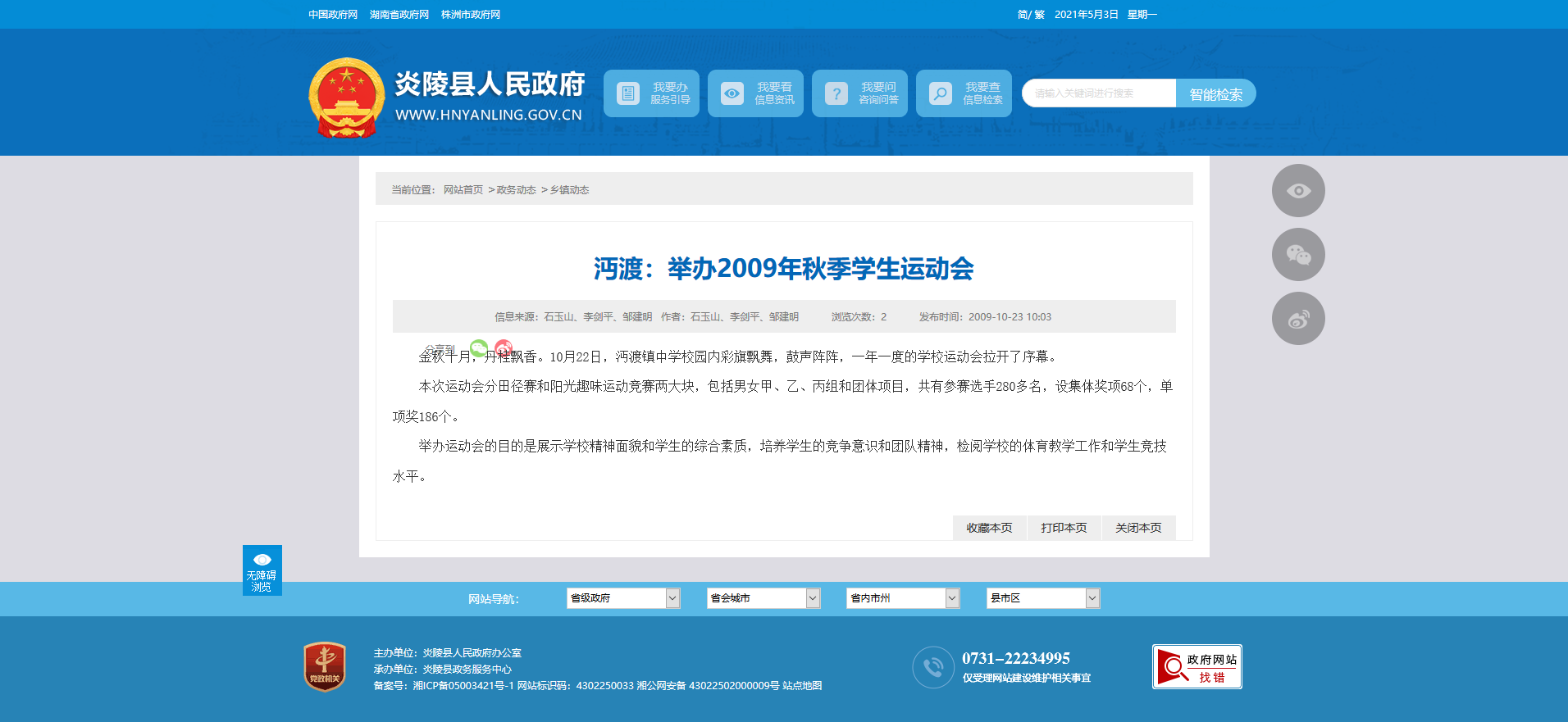Image resolution: width=1568 pixels, height=722 pixels.
Task: Click the 打印本页 button
Action: click(1064, 528)
